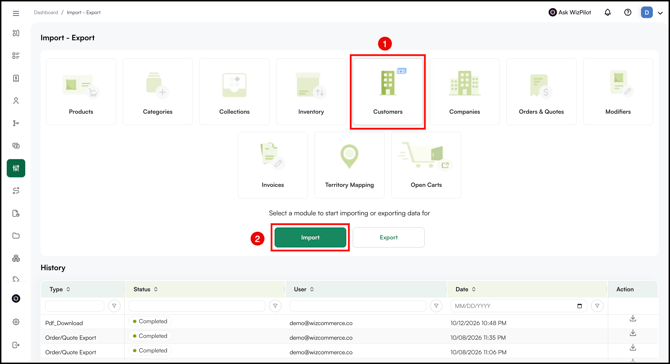This screenshot has width=670, height=364.
Task: Sort history by Status column
Action: [156, 289]
